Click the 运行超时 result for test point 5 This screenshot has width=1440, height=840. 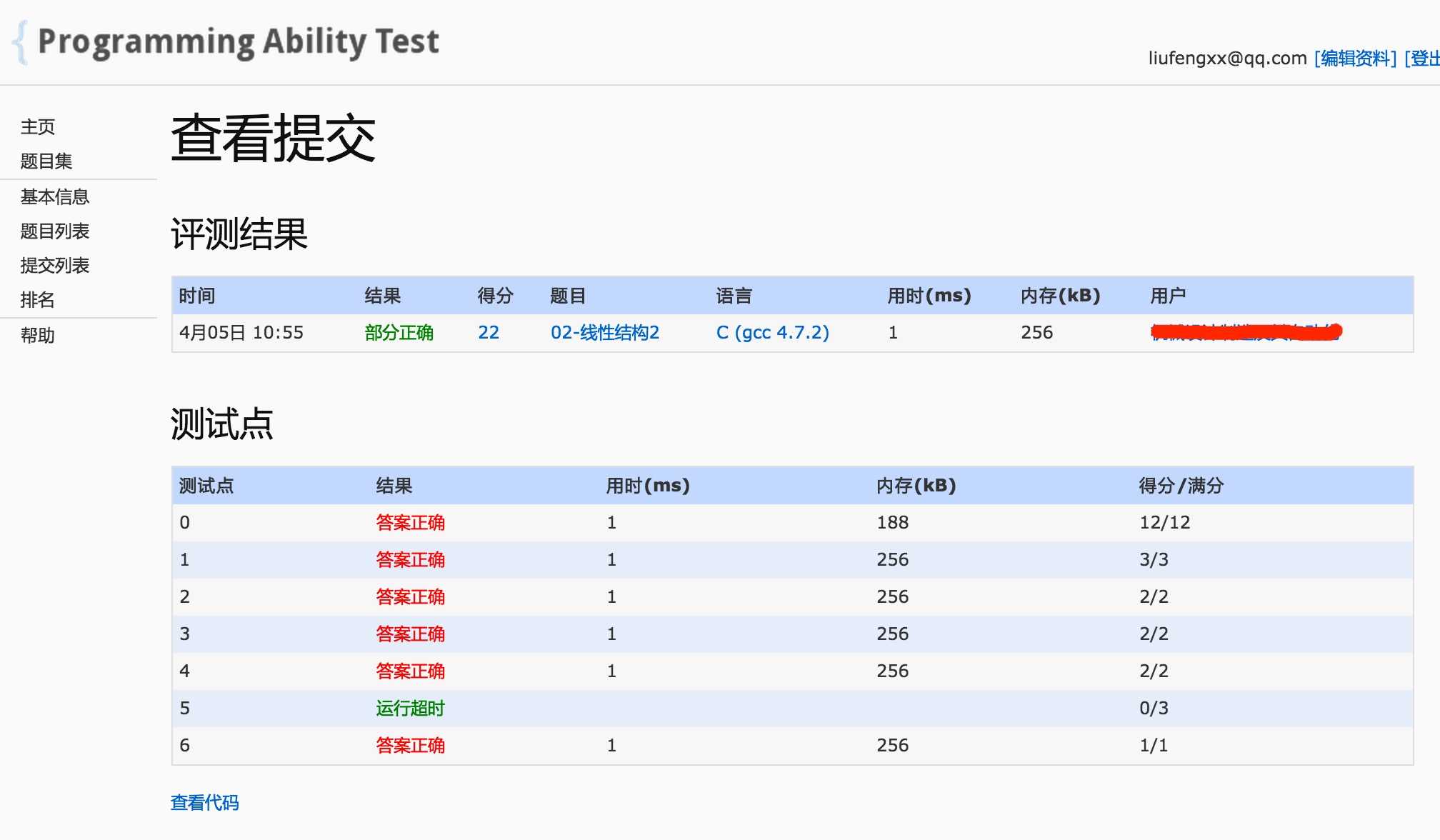pyautogui.click(x=411, y=709)
